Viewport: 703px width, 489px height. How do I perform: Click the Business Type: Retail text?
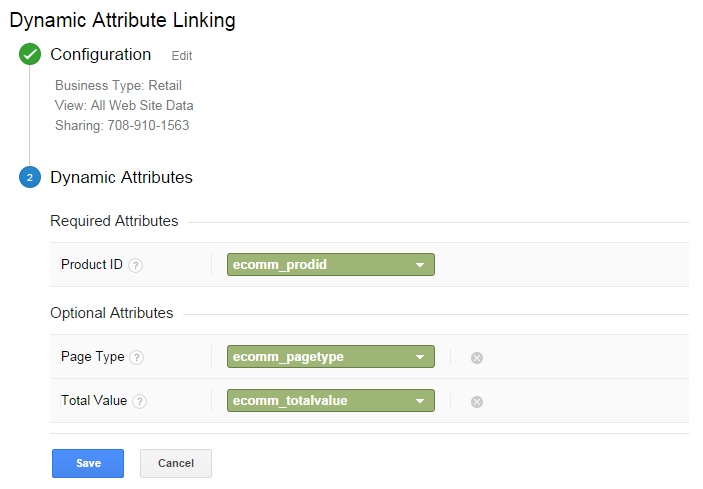pyautogui.click(x=118, y=86)
